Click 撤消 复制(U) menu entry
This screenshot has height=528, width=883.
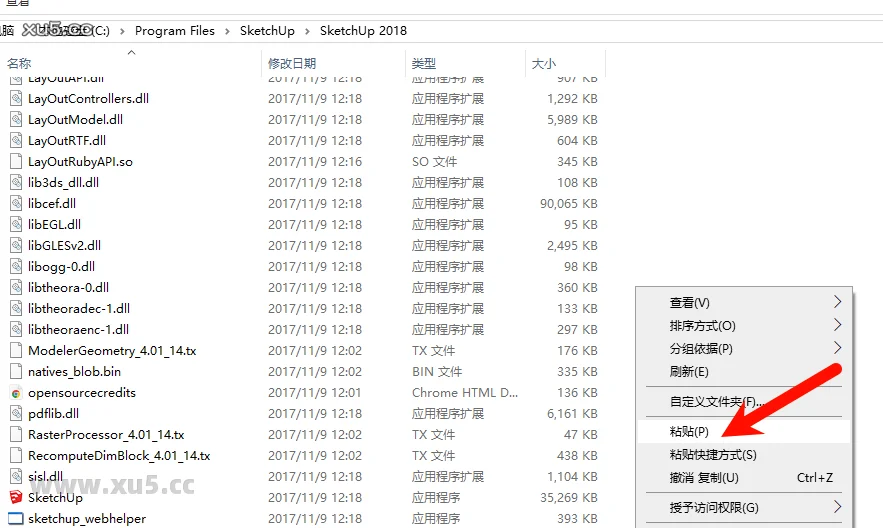tap(704, 478)
